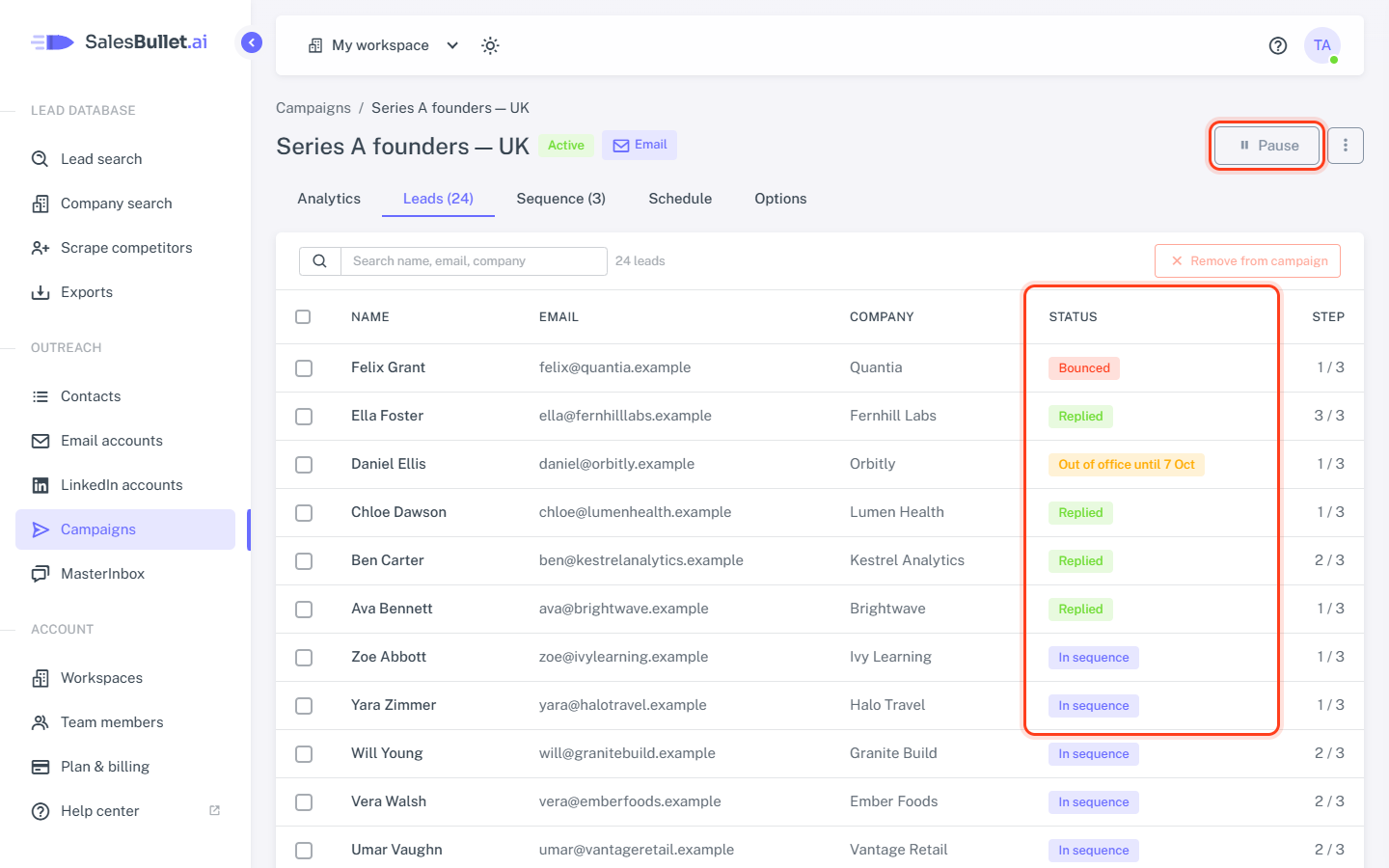The height and width of the screenshot is (868, 1389).
Task: Collapse the sidebar with the chevron button
Action: (252, 42)
